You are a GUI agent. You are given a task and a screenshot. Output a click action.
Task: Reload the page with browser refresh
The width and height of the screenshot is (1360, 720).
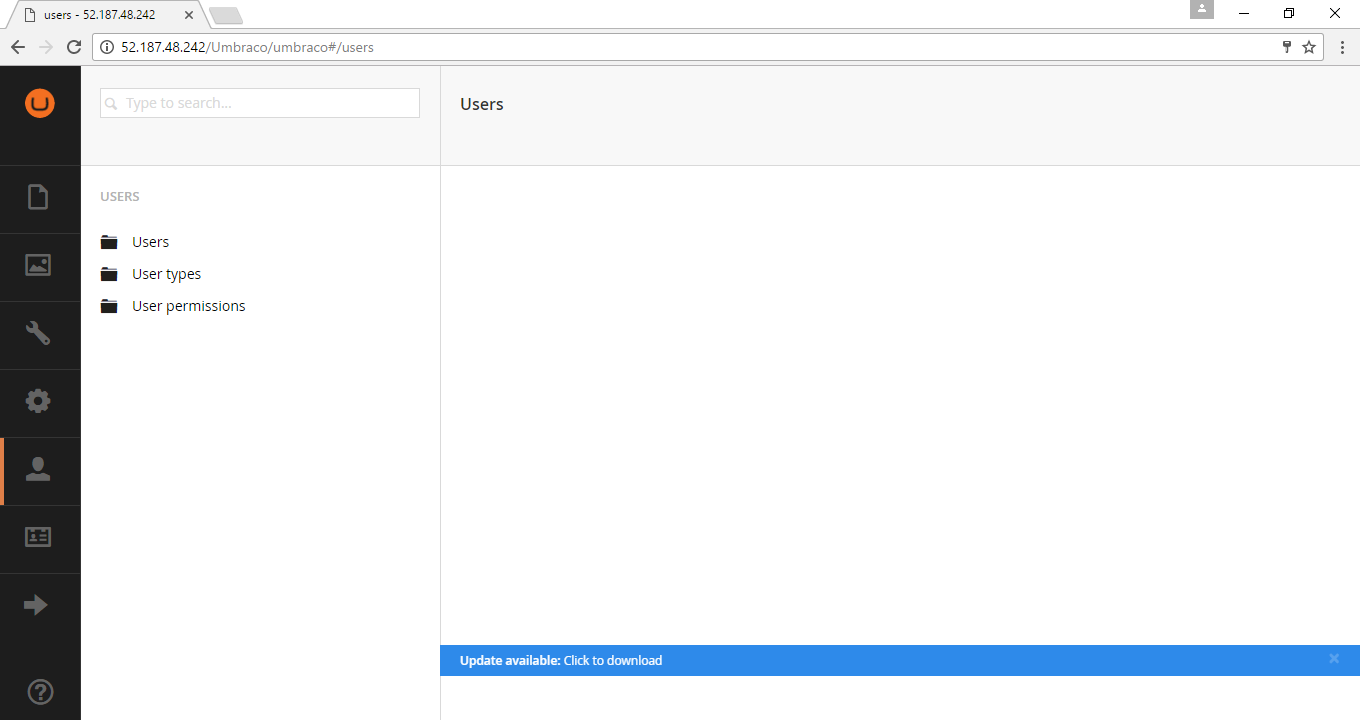(73, 47)
